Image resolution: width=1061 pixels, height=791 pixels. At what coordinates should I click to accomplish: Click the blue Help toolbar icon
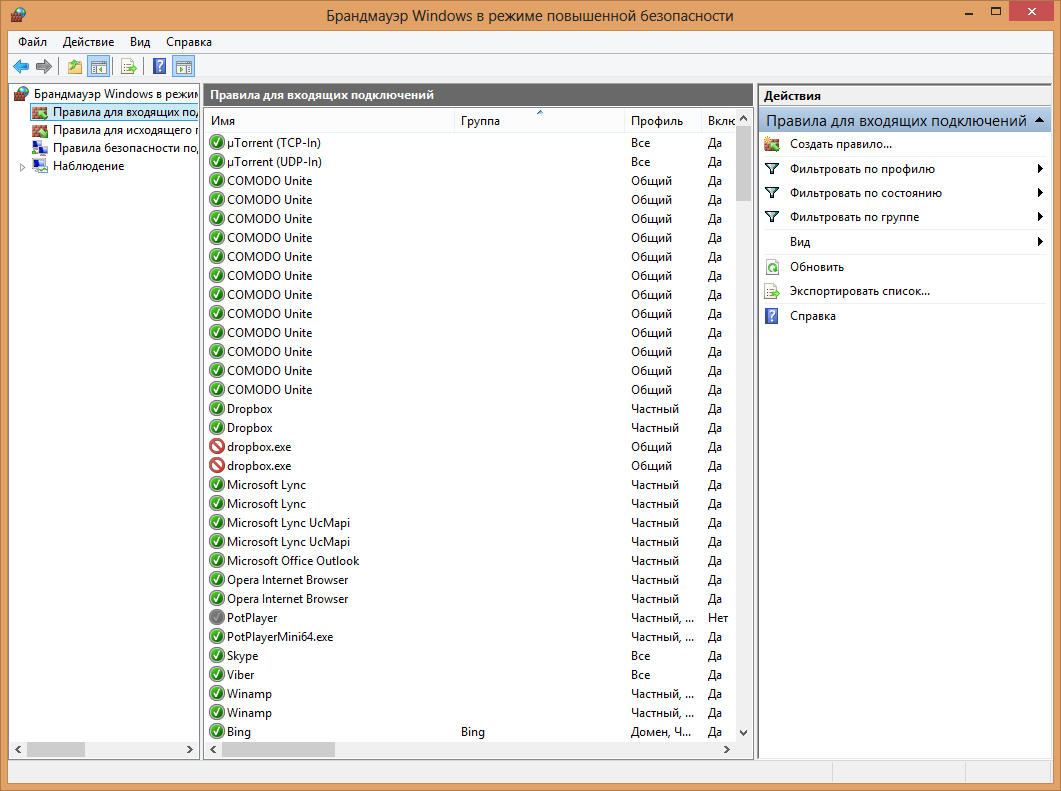[x=160, y=66]
